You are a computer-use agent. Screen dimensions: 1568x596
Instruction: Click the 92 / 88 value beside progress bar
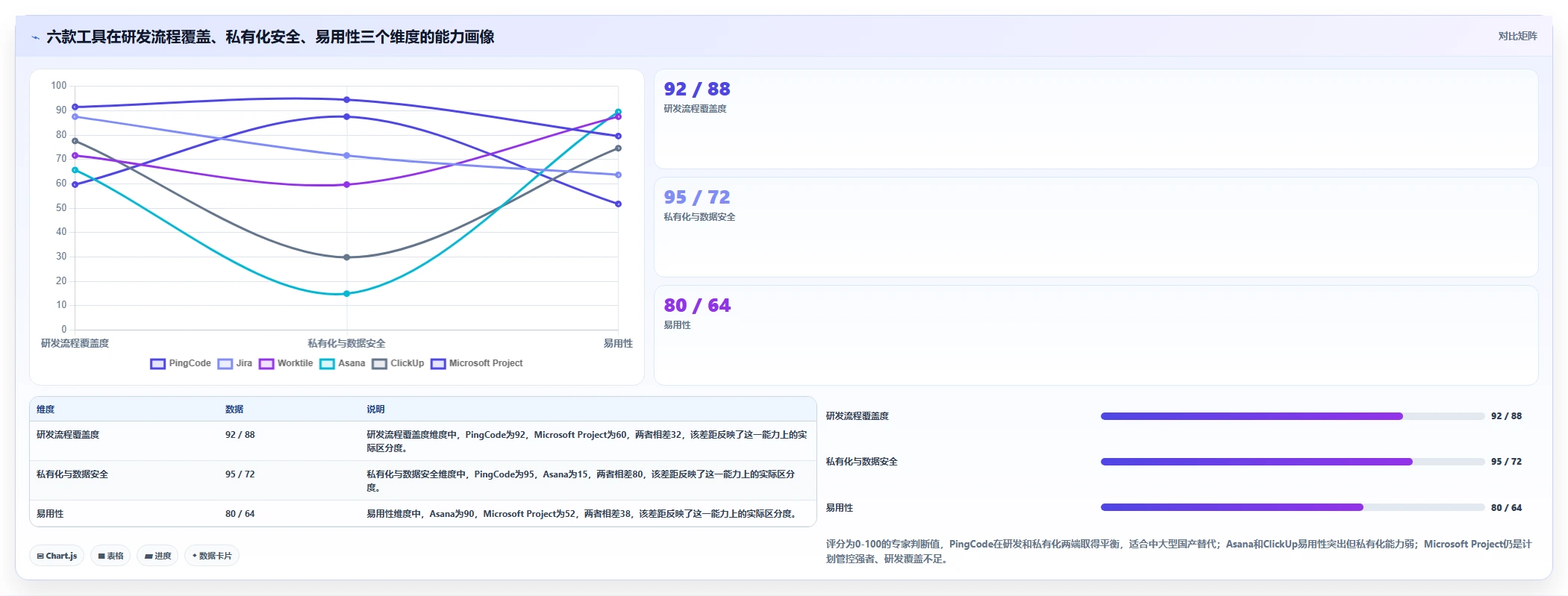click(1506, 416)
